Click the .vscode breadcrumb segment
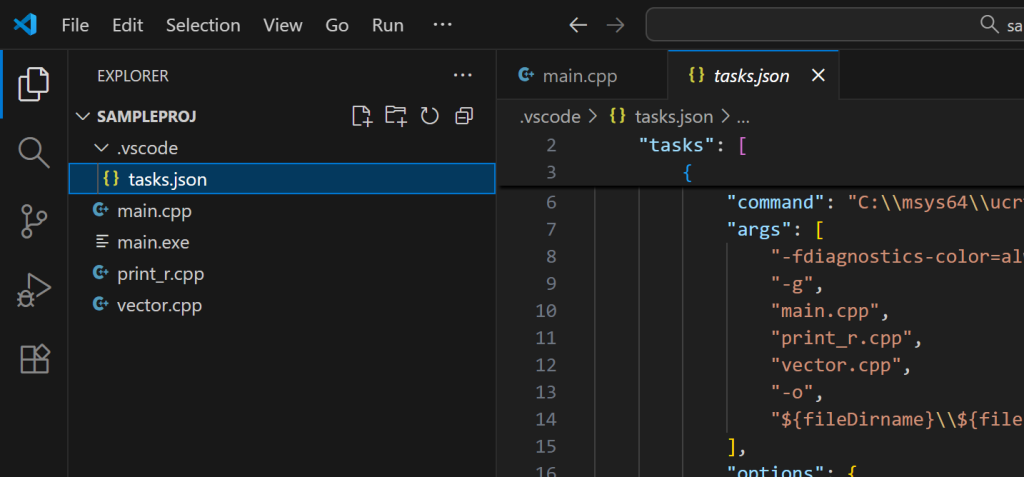The width and height of the screenshot is (1024, 477). (550, 117)
